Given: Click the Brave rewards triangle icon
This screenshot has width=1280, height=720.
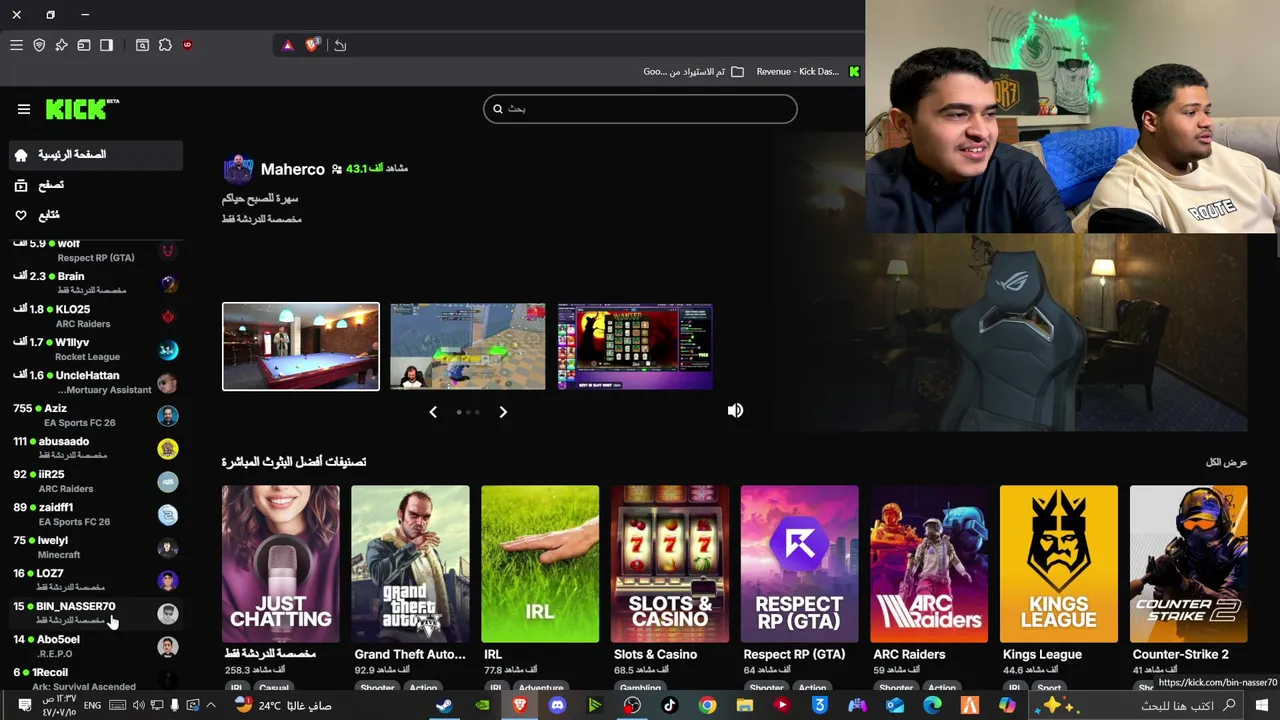Looking at the screenshot, I should [288, 45].
